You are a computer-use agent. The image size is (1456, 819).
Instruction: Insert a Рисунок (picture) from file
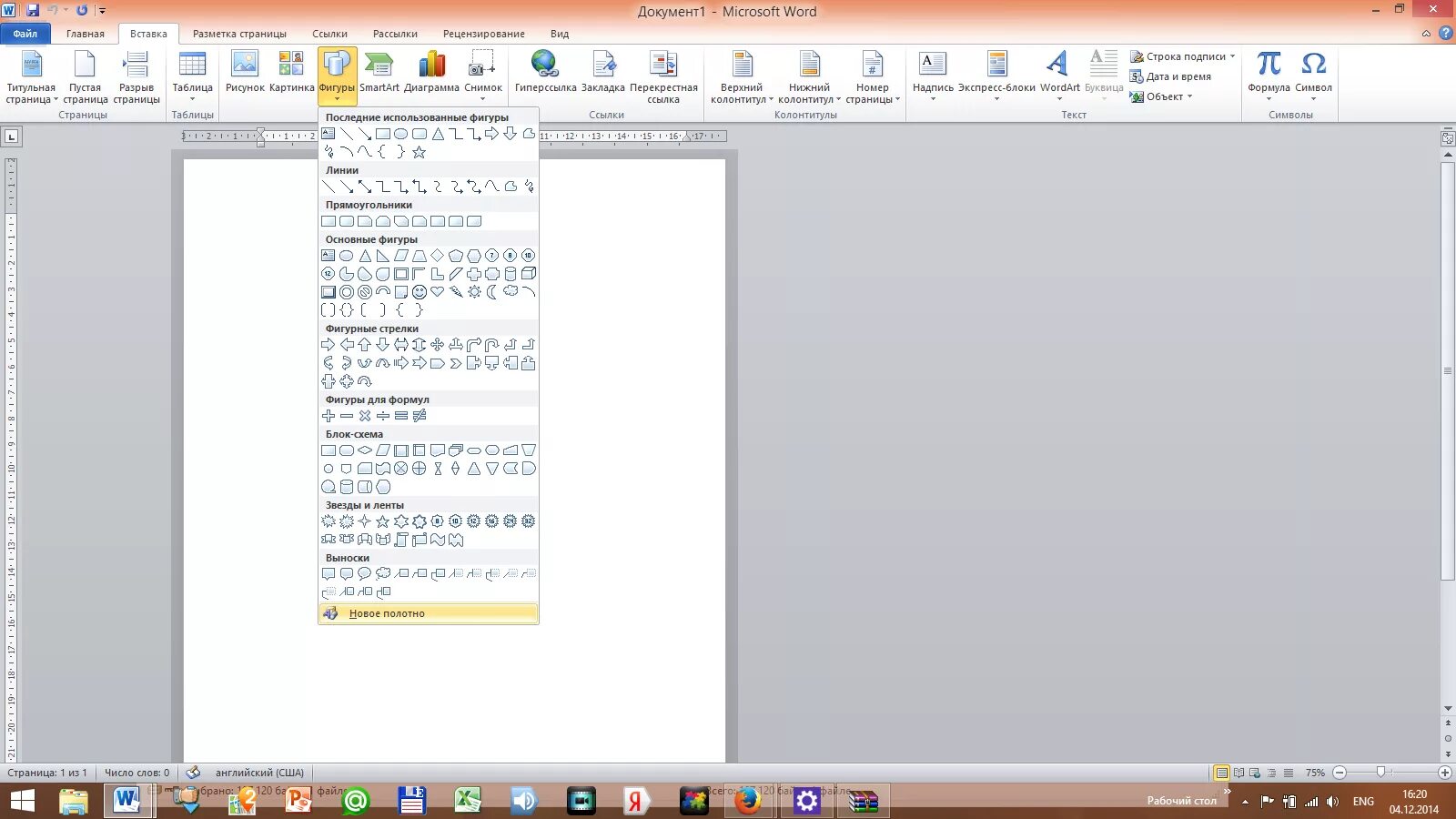click(245, 73)
